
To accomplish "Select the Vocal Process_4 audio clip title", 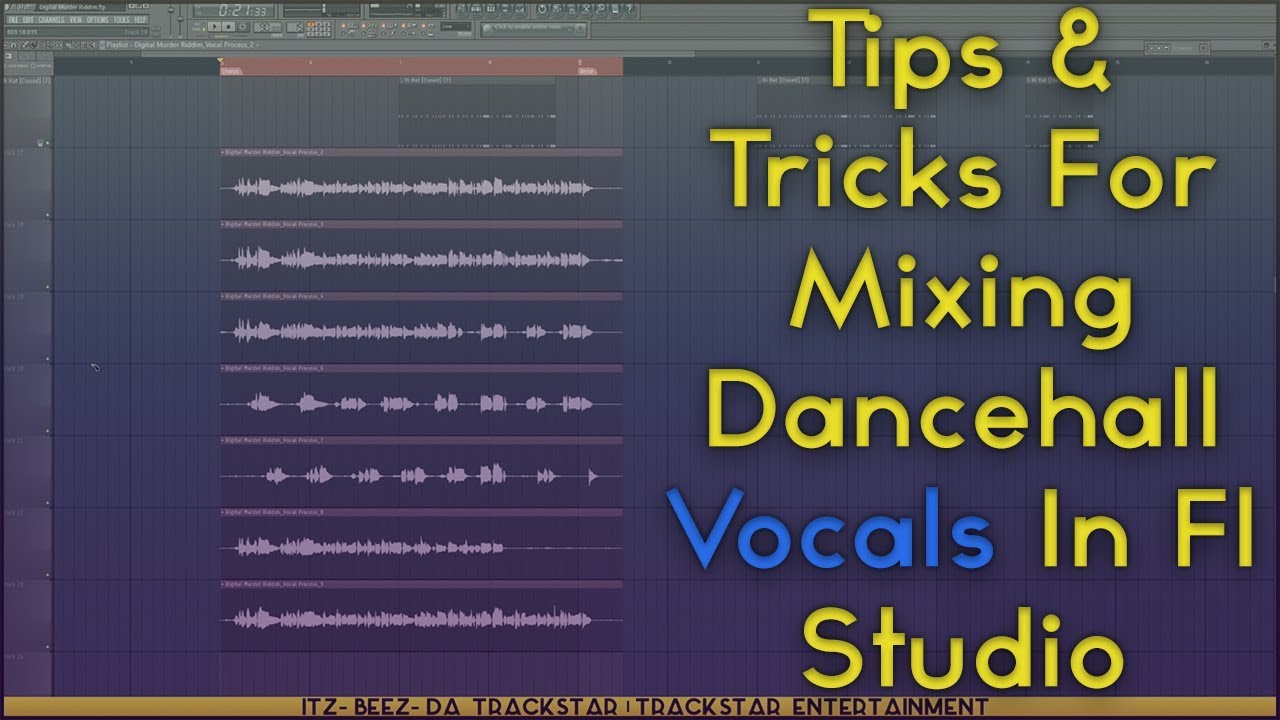I will 421,297.
